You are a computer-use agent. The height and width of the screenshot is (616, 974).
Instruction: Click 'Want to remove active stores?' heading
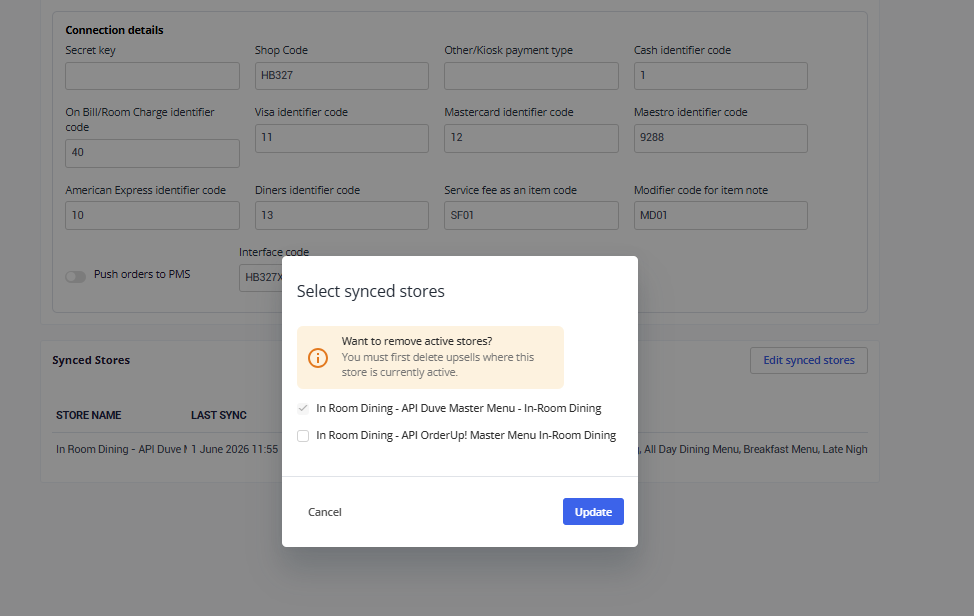coord(417,341)
